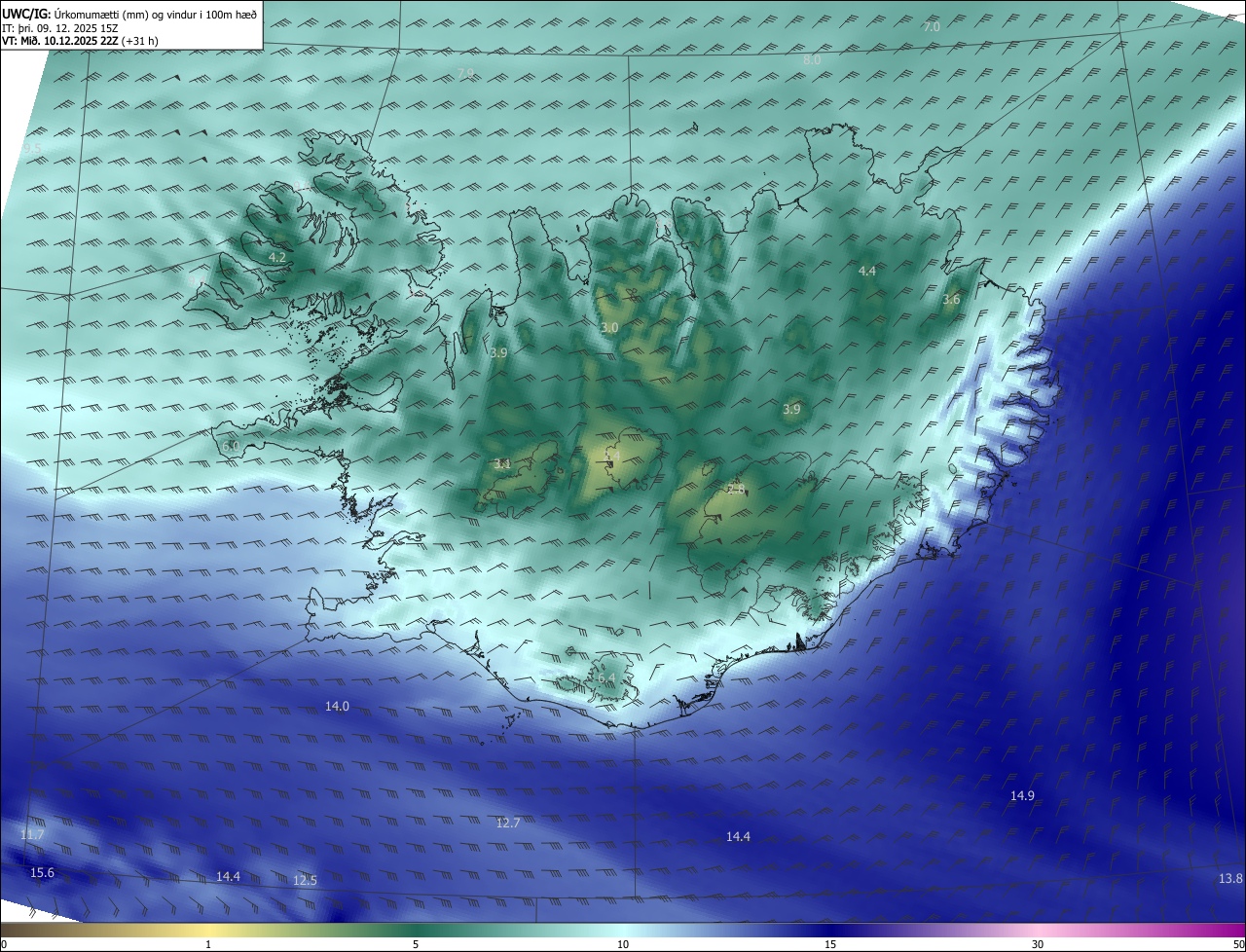1246x952 pixels.
Task: Click the map value 12.7
Action: [x=508, y=824]
